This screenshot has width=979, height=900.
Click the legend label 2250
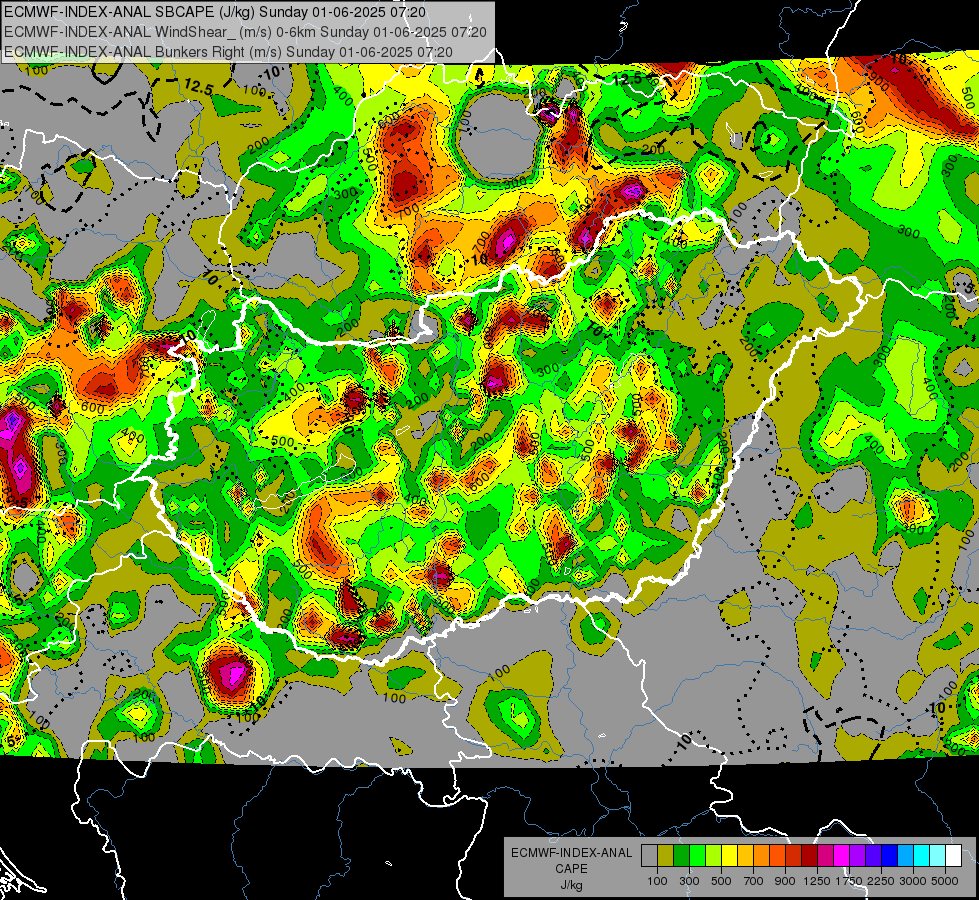[881, 881]
